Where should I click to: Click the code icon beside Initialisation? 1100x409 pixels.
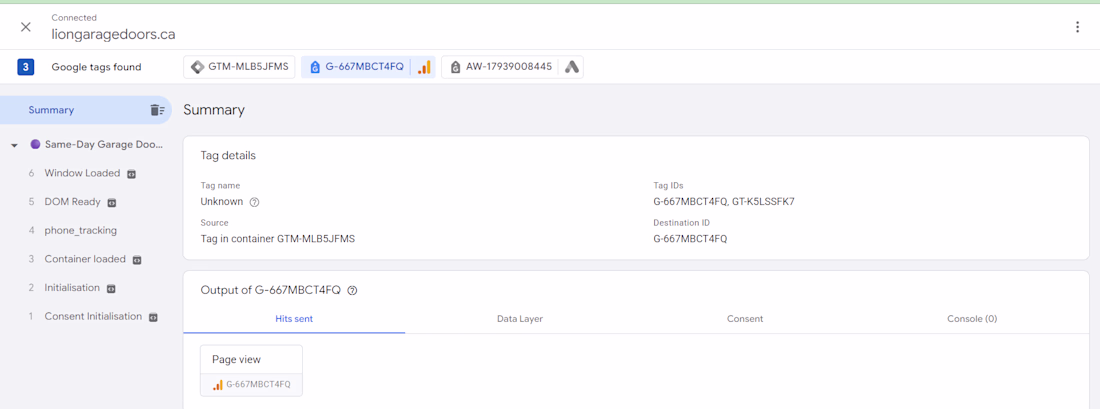click(111, 288)
